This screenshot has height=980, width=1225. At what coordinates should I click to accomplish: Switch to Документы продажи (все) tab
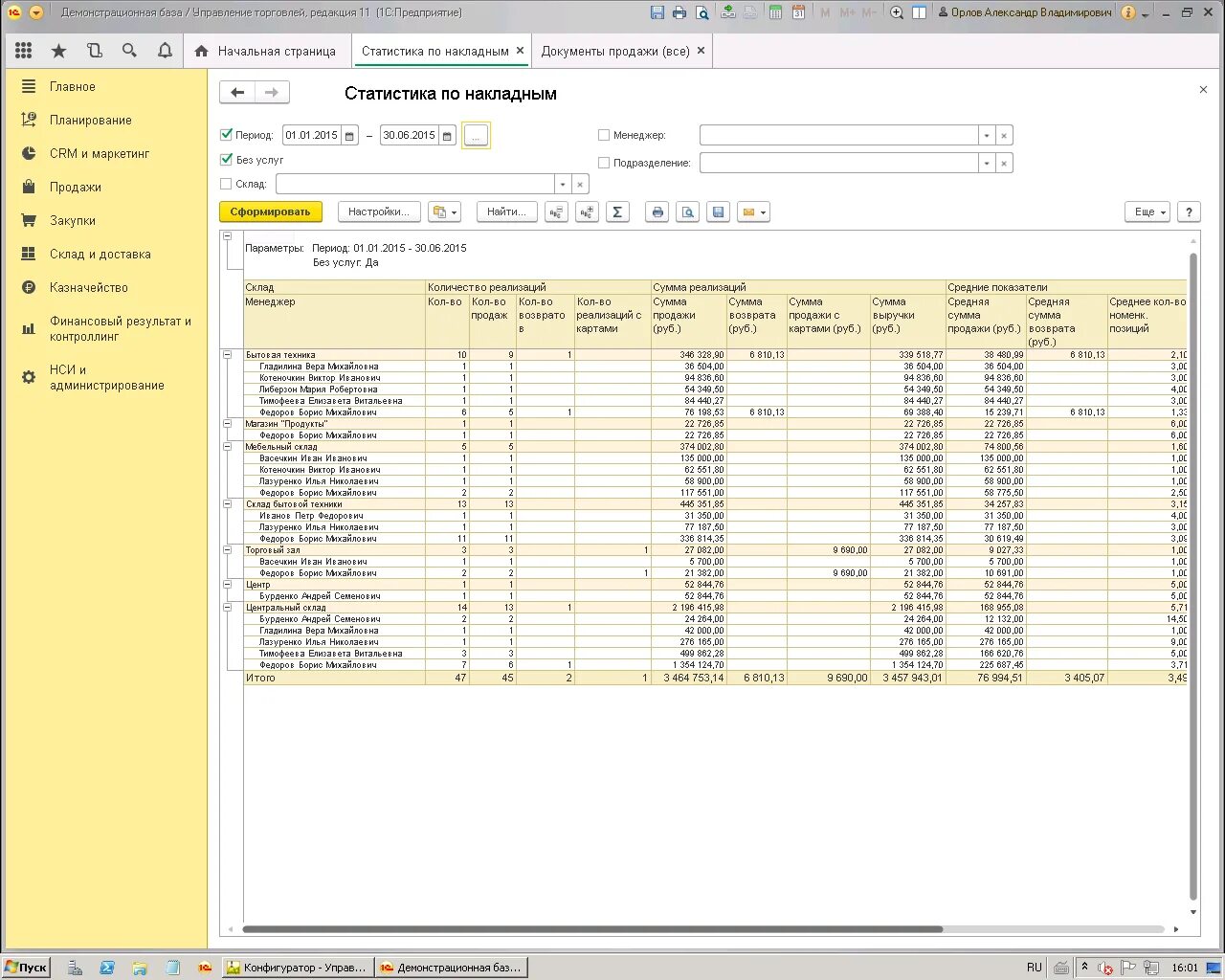[615, 51]
